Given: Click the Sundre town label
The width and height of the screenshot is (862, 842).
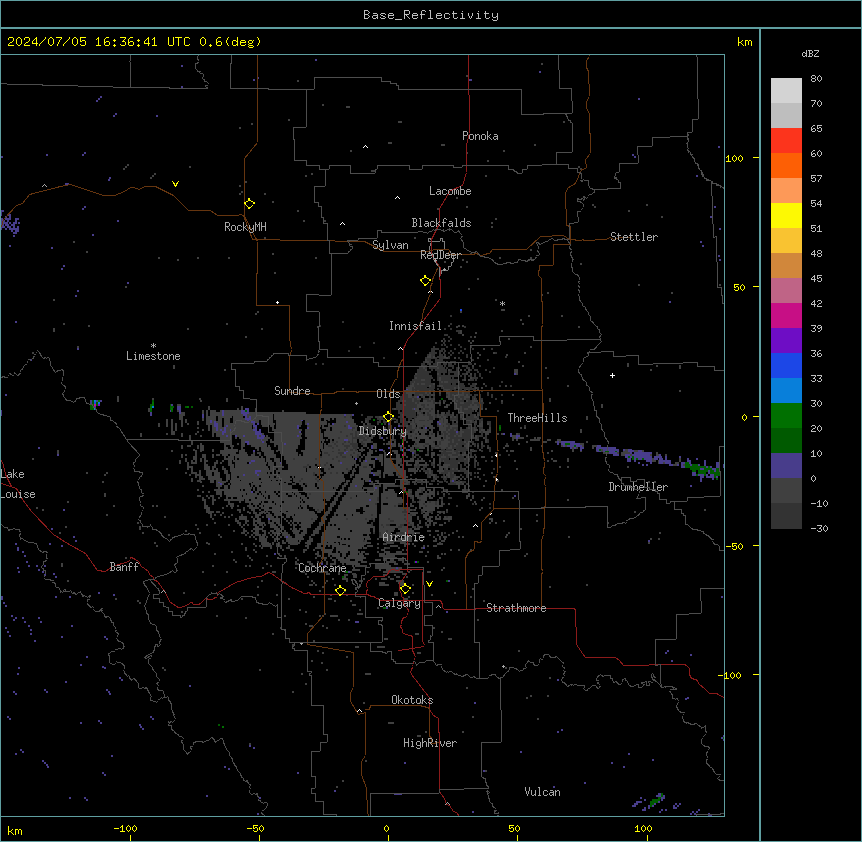Looking at the screenshot, I should pos(292,391).
